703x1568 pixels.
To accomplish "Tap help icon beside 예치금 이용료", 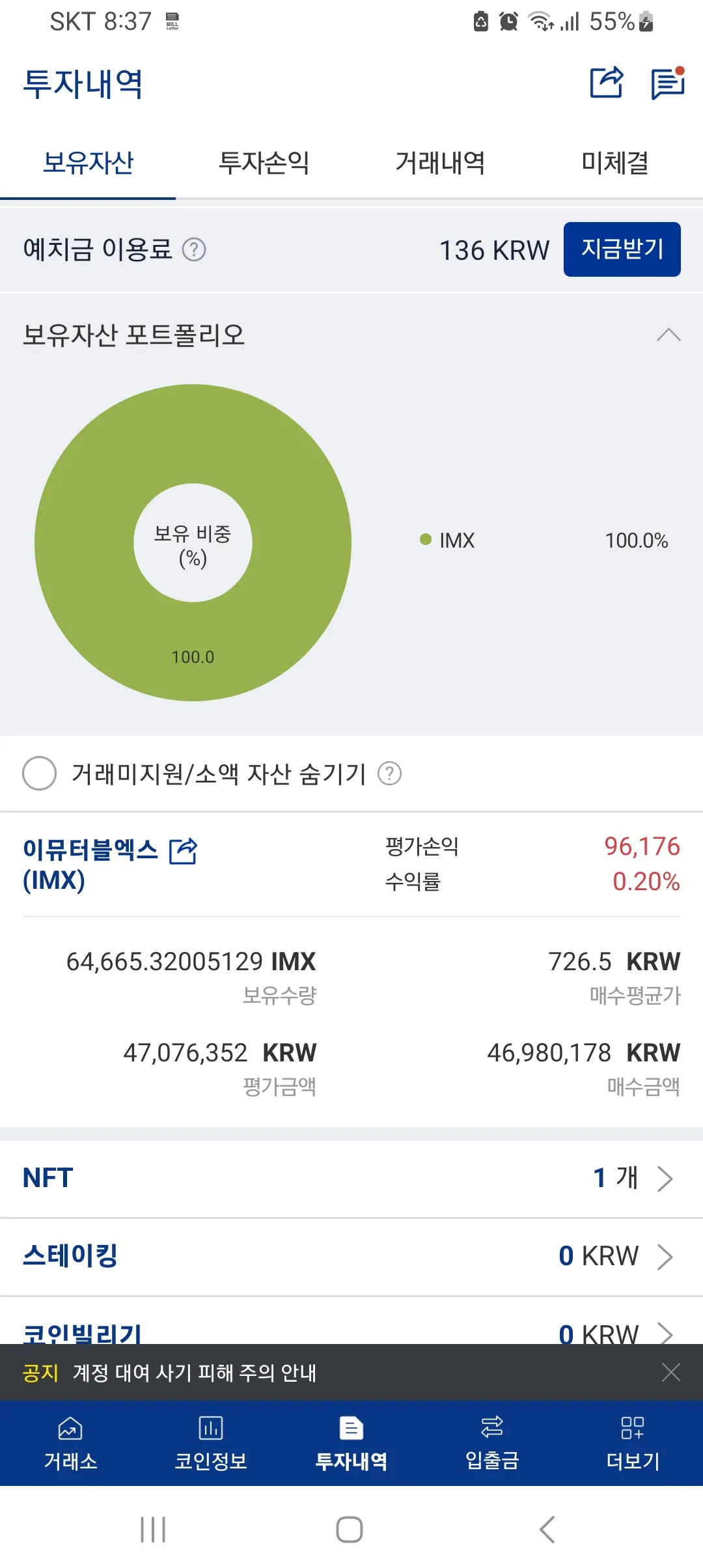I will [194, 249].
